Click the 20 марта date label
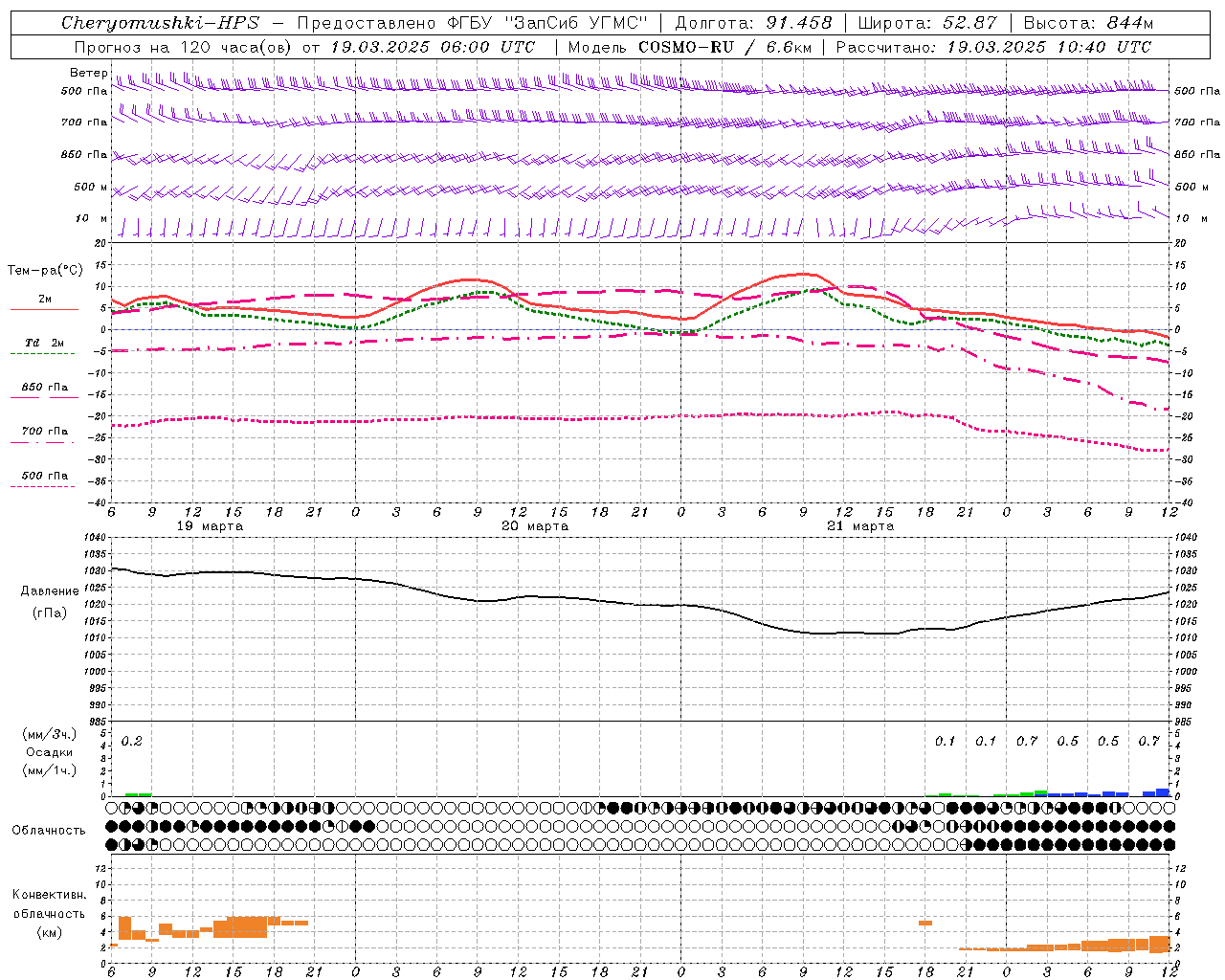This screenshot has width=1225, height=980. coord(535,525)
